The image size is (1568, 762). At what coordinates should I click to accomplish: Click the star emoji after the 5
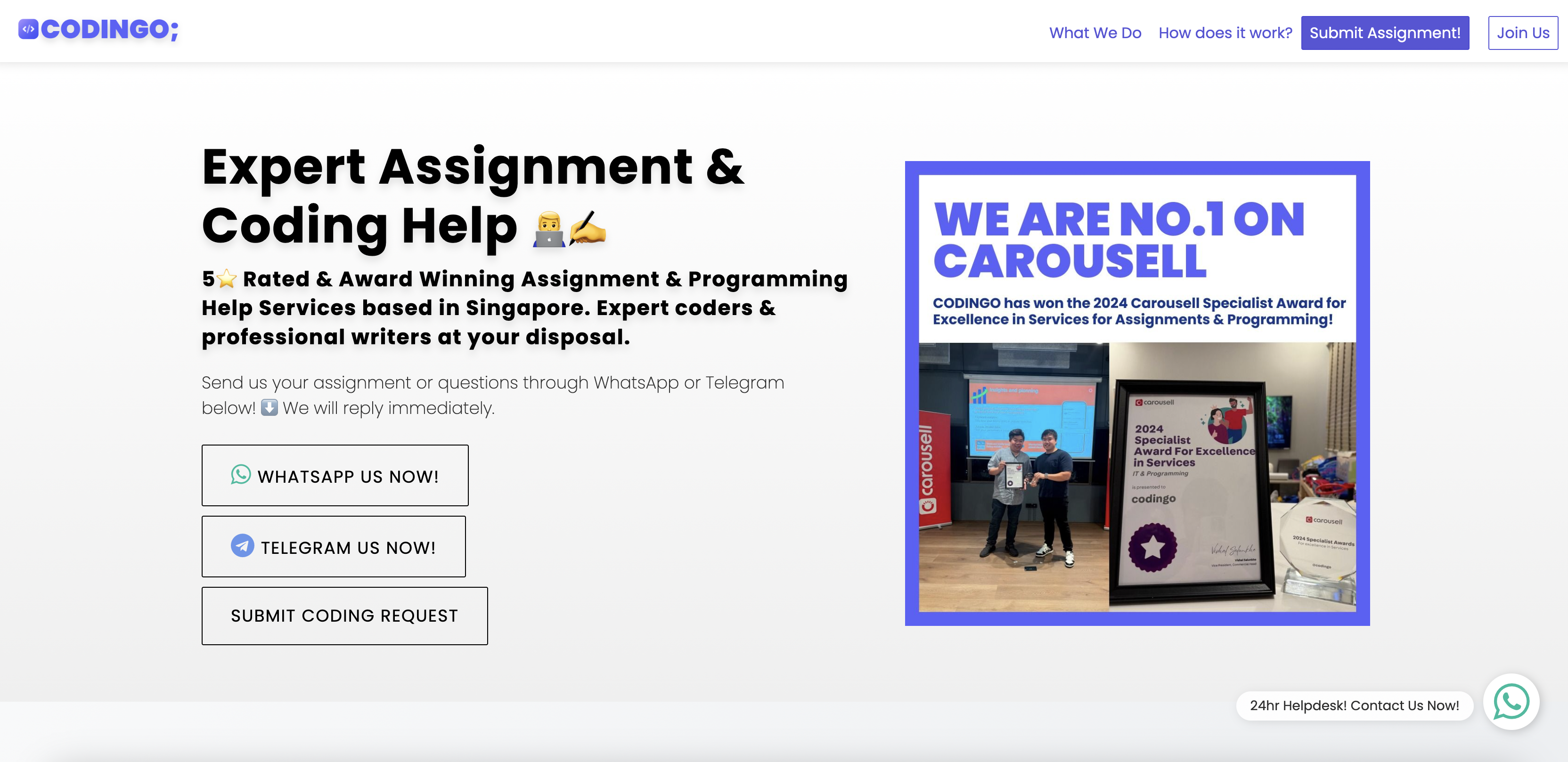point(227,279)
